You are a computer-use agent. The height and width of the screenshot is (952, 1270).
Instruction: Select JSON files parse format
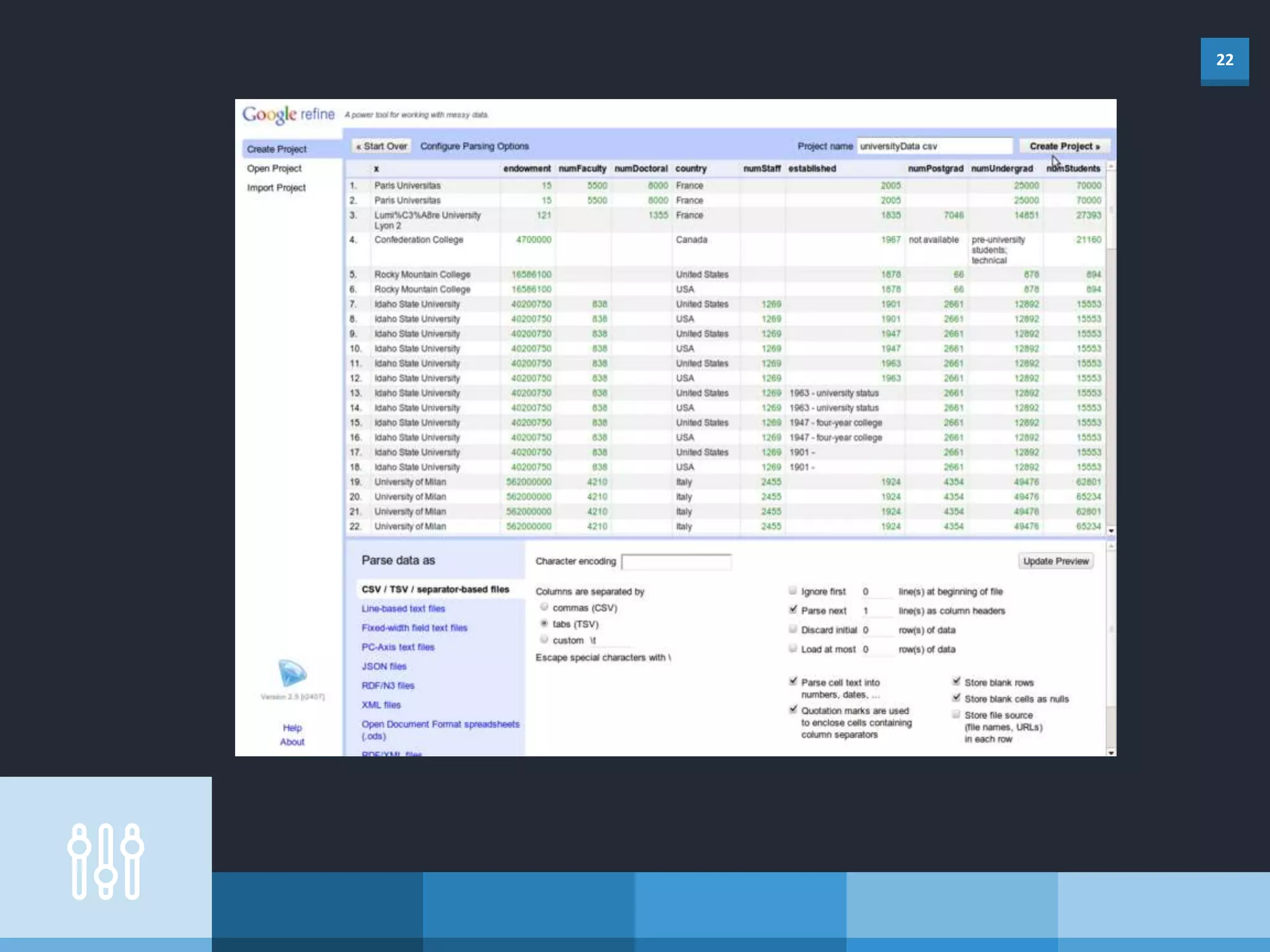click(x=384, y=666)
